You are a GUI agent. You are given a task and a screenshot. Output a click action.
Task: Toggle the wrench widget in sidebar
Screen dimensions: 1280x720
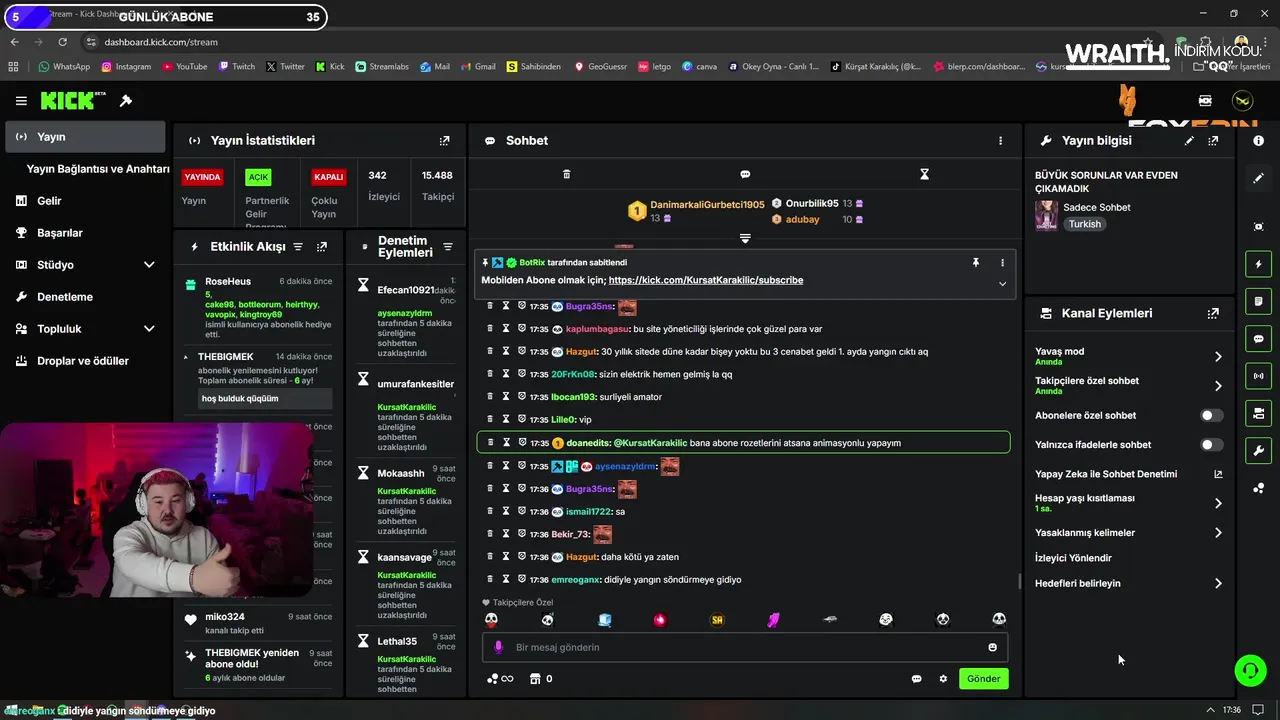pos(1258,451)
